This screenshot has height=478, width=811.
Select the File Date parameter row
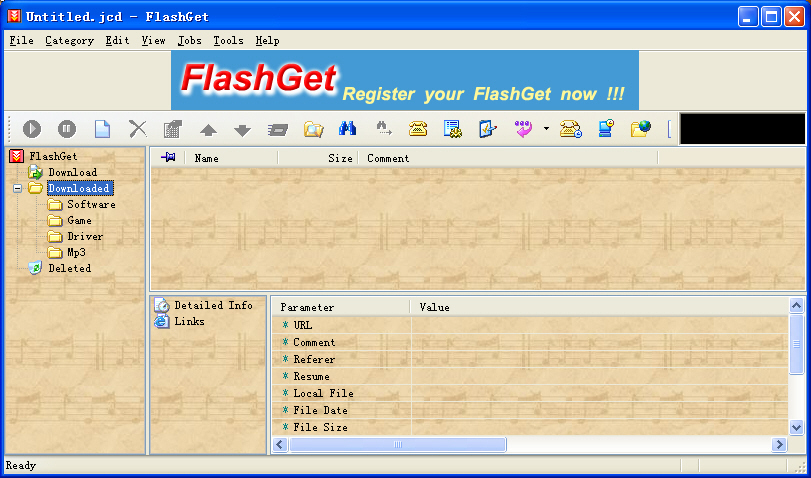531,410
